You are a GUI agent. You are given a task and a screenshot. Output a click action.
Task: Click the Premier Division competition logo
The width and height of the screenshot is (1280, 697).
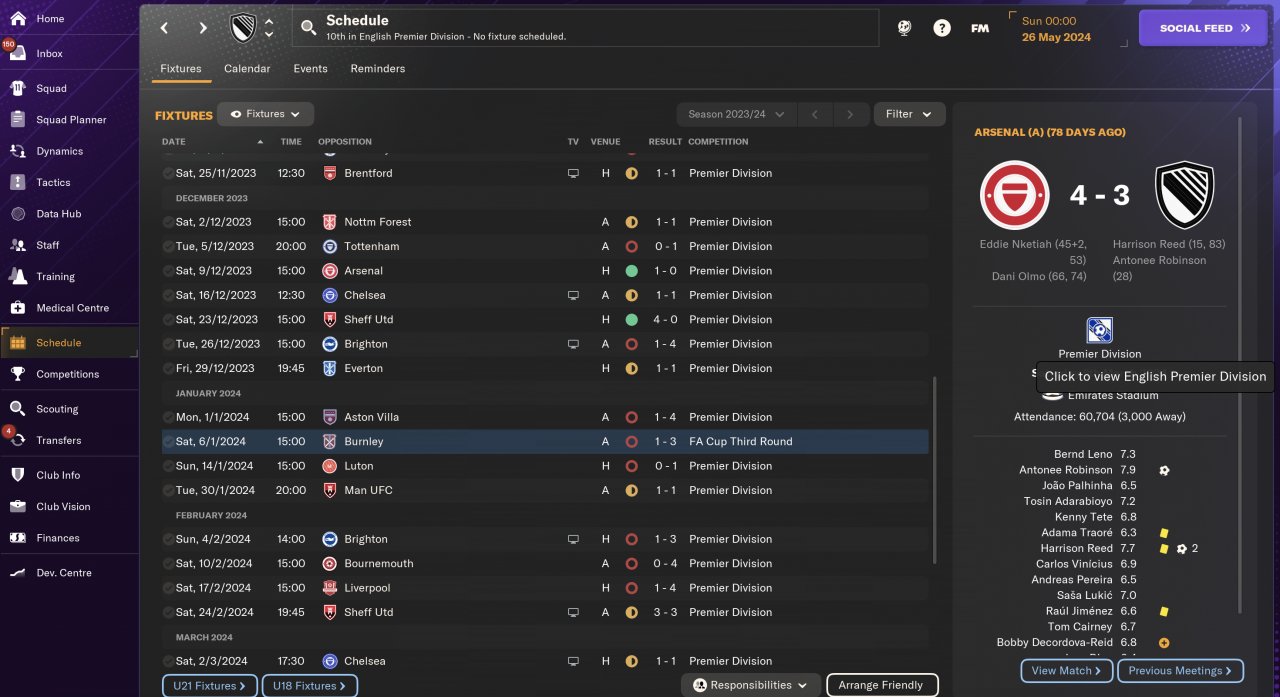[x=1099, y=330]
